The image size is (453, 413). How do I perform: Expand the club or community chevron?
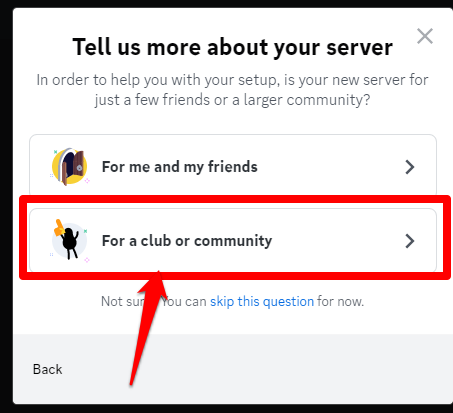coord(410,241)
